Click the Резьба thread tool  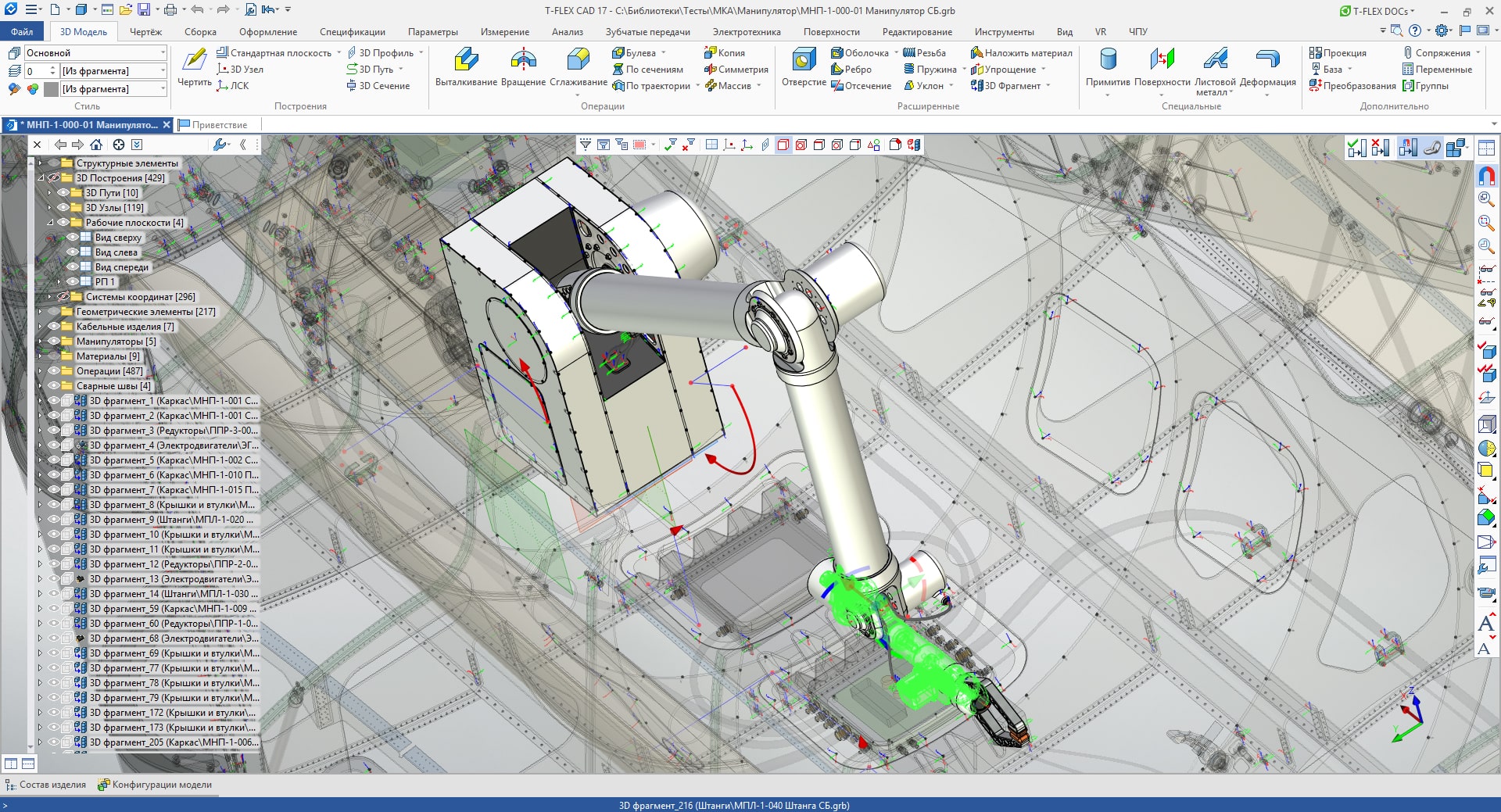(x=924, y=53)
